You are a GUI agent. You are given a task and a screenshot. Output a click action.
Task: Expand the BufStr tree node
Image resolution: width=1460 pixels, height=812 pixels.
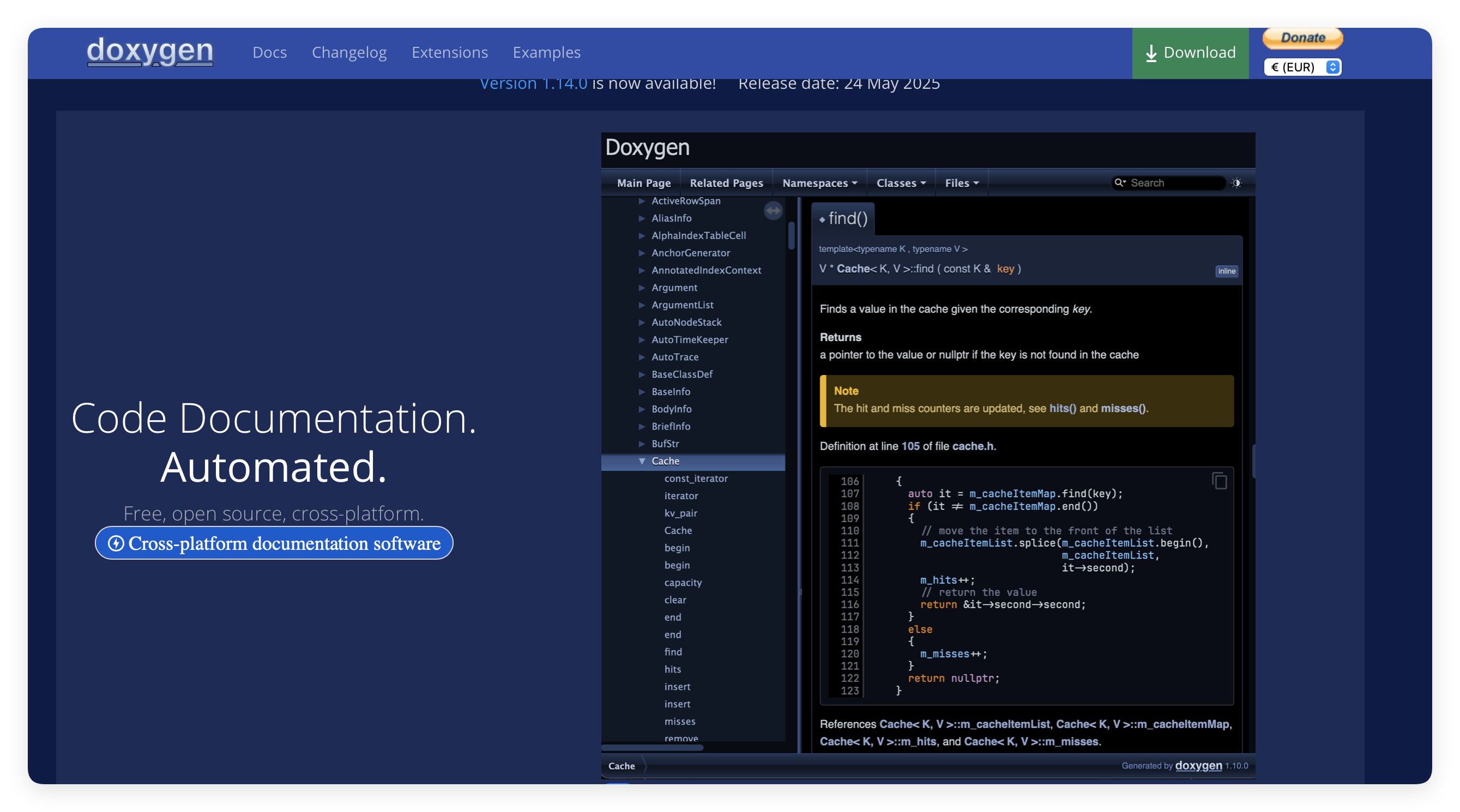click(642, 443)
